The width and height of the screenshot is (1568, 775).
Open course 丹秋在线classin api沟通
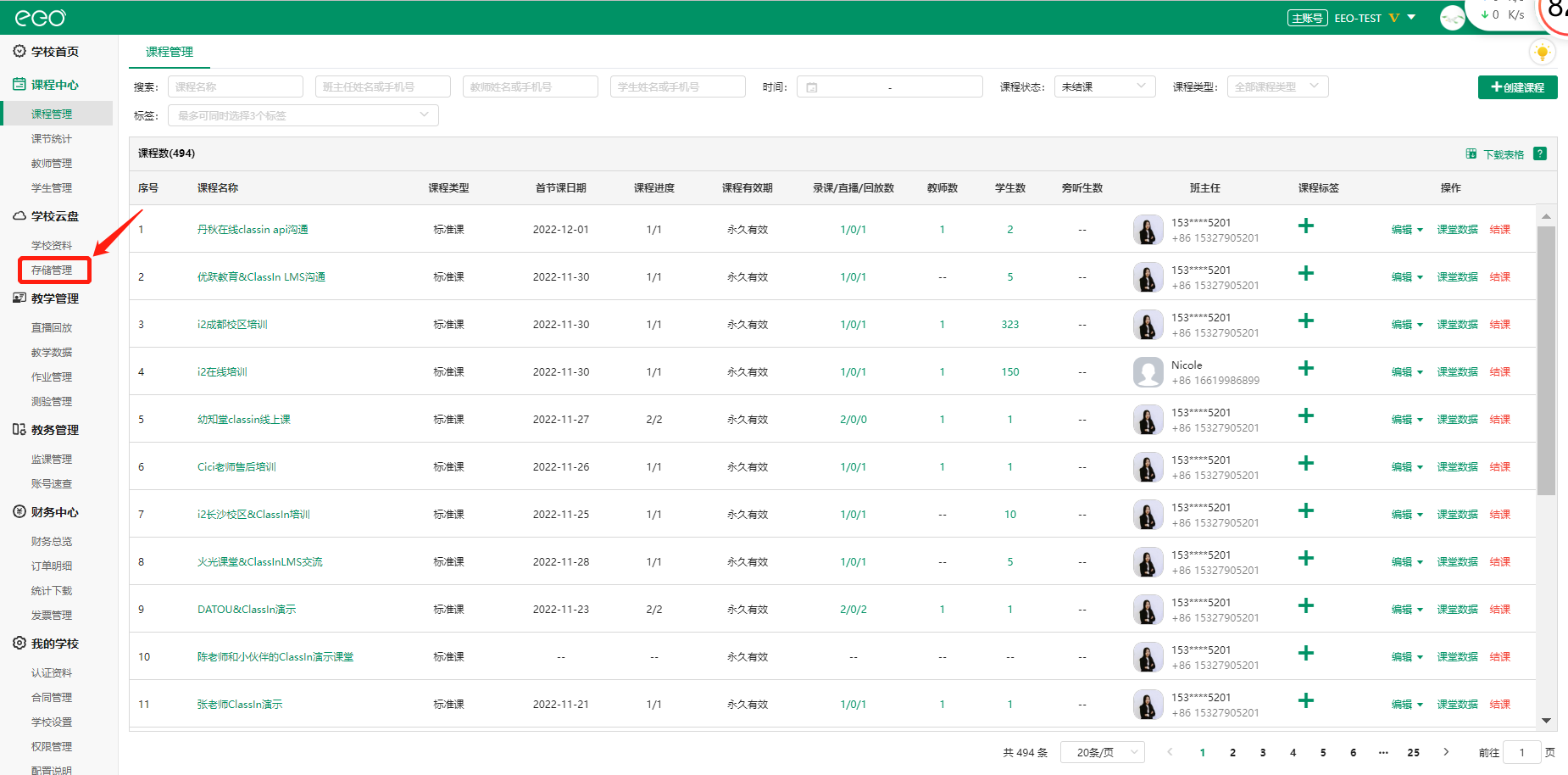(253, 230)
